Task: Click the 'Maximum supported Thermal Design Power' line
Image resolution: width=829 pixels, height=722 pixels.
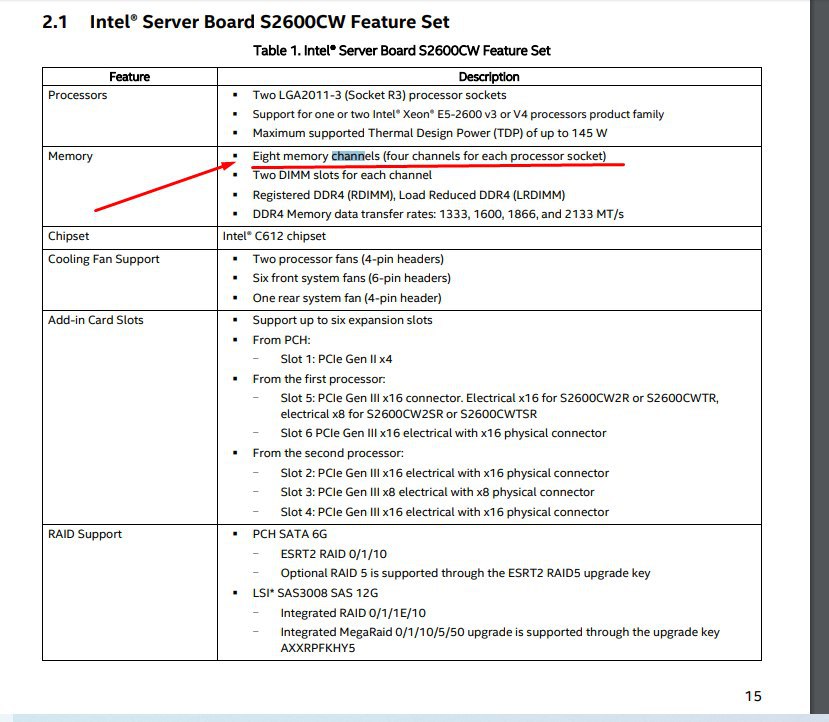Action: pyautogui.click(x=430, y=133)
